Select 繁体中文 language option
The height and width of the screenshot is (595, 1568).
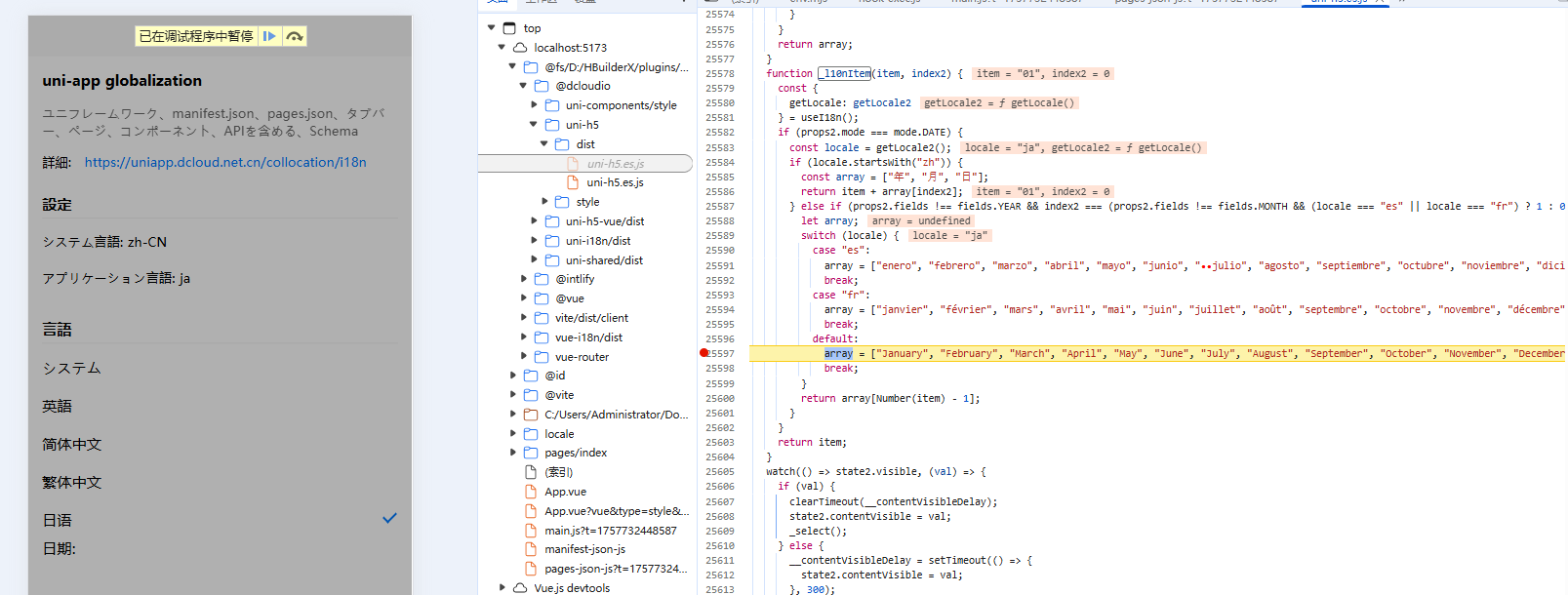[x=72, y=482]
